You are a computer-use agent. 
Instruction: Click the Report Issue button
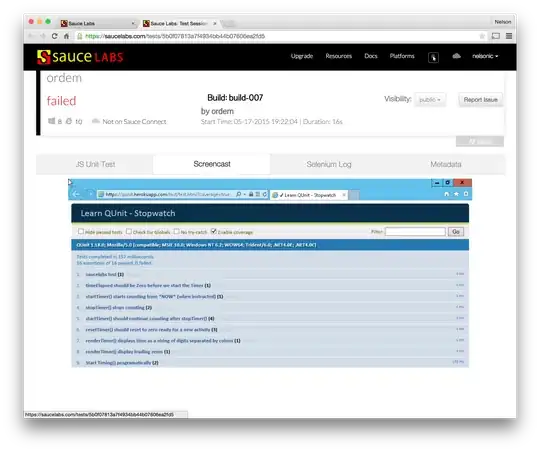[x=480, y=100]
